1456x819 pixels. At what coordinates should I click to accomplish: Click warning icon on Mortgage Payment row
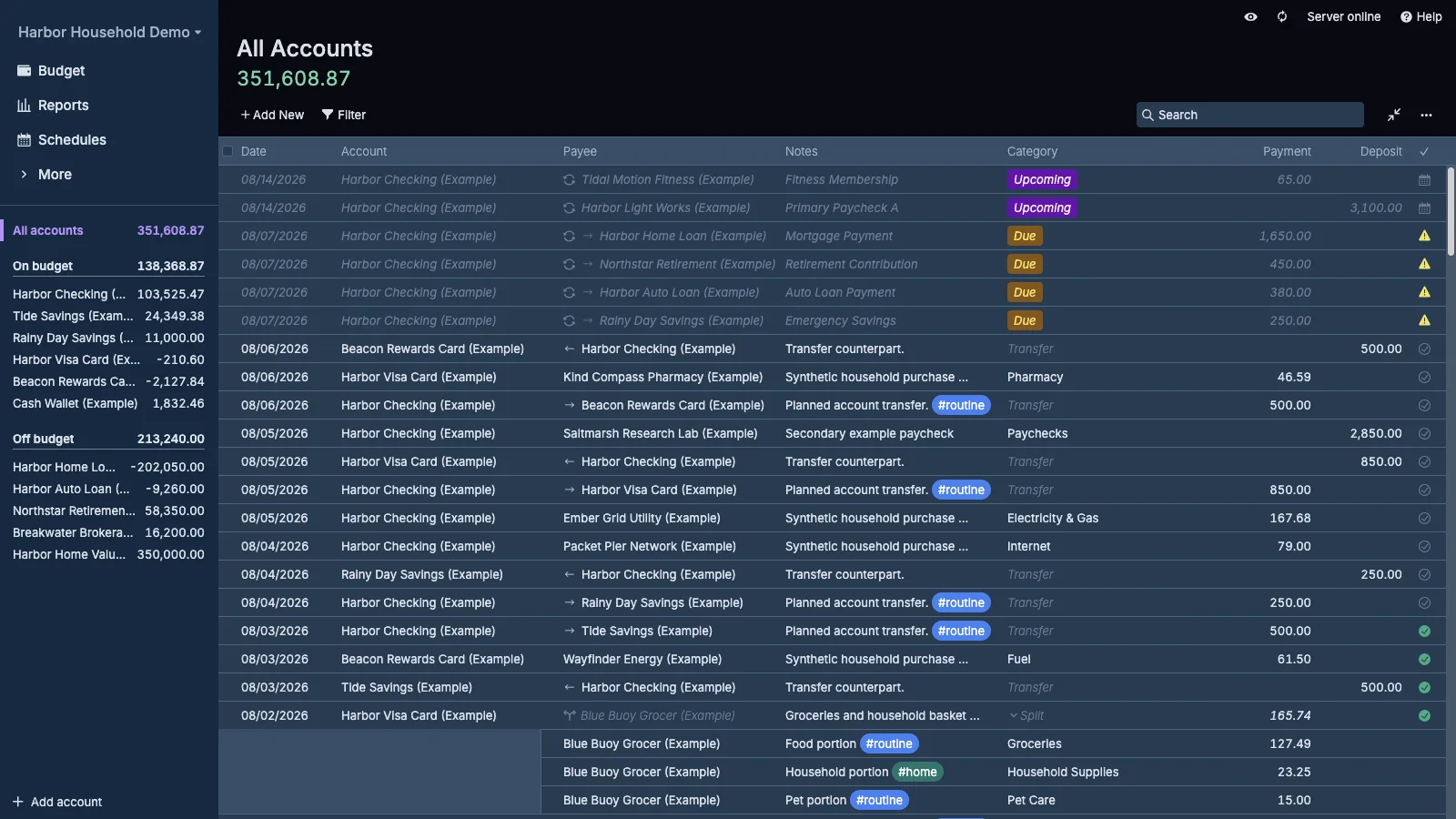pos(1424,236)
